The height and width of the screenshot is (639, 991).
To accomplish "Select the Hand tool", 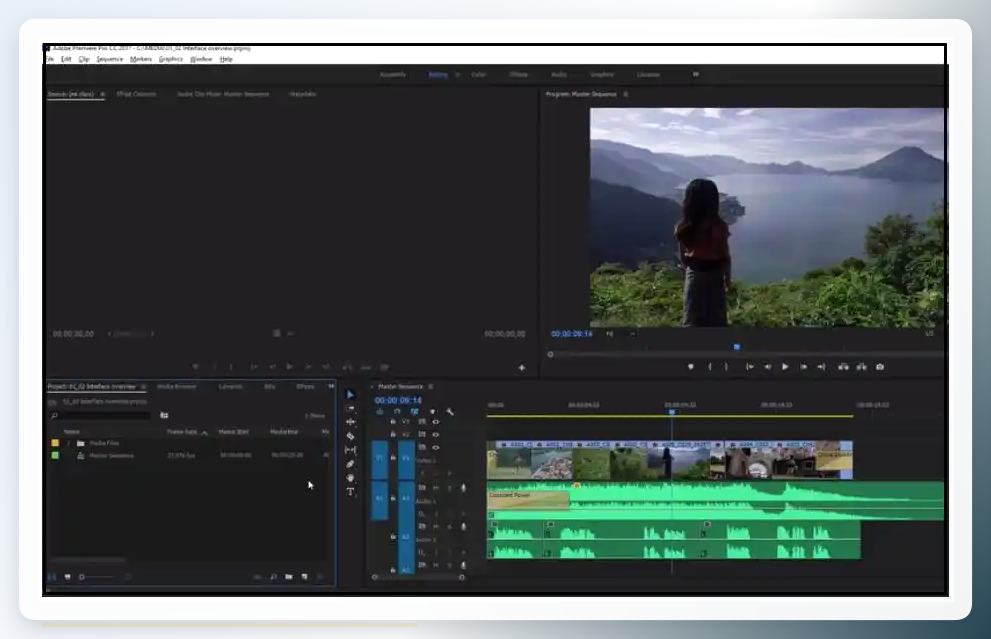I will click(x=350, y=478).
